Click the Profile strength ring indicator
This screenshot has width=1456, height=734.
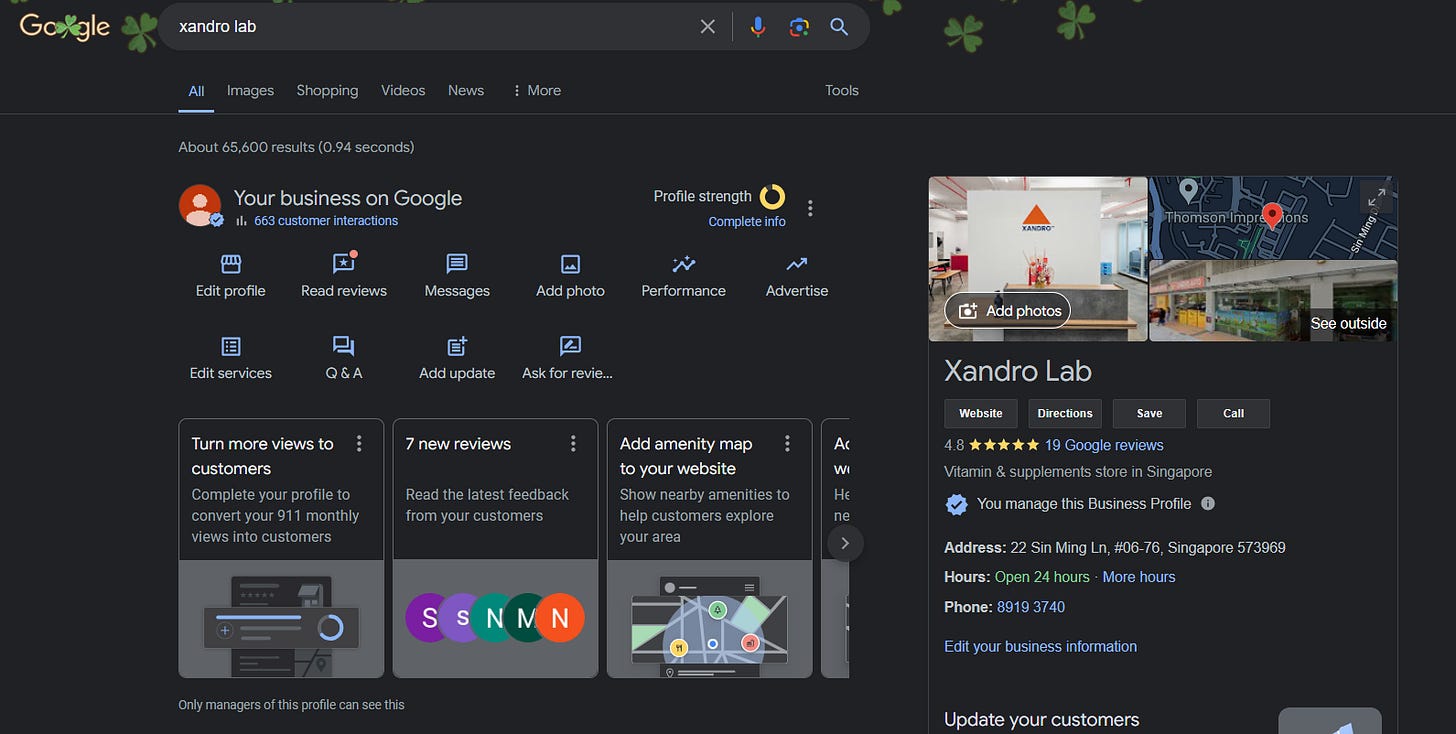point(772,196)
